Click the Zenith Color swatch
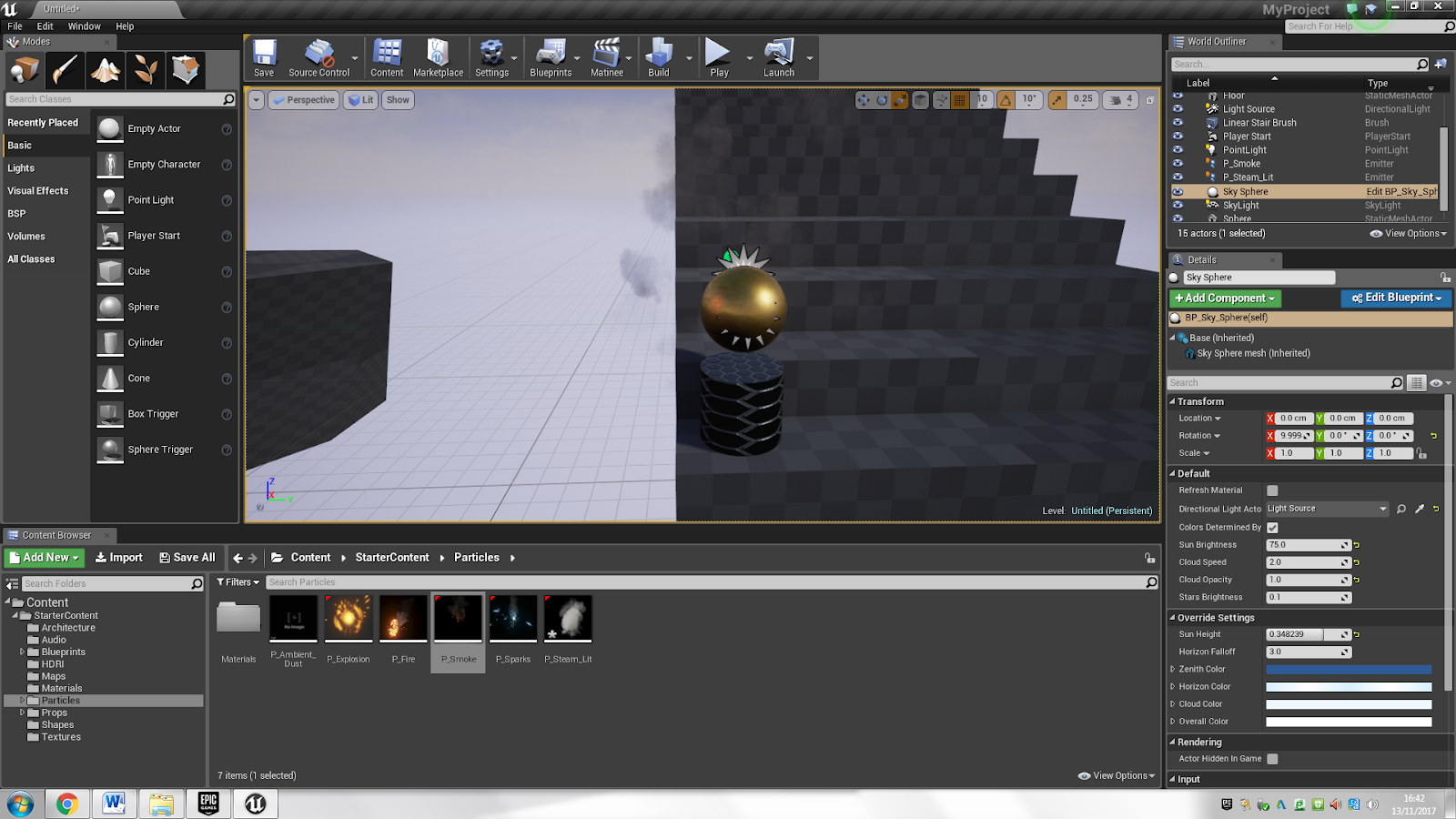Image resolution: width=1456 pixels, height=819 pixels. [x=1349, y=670]
